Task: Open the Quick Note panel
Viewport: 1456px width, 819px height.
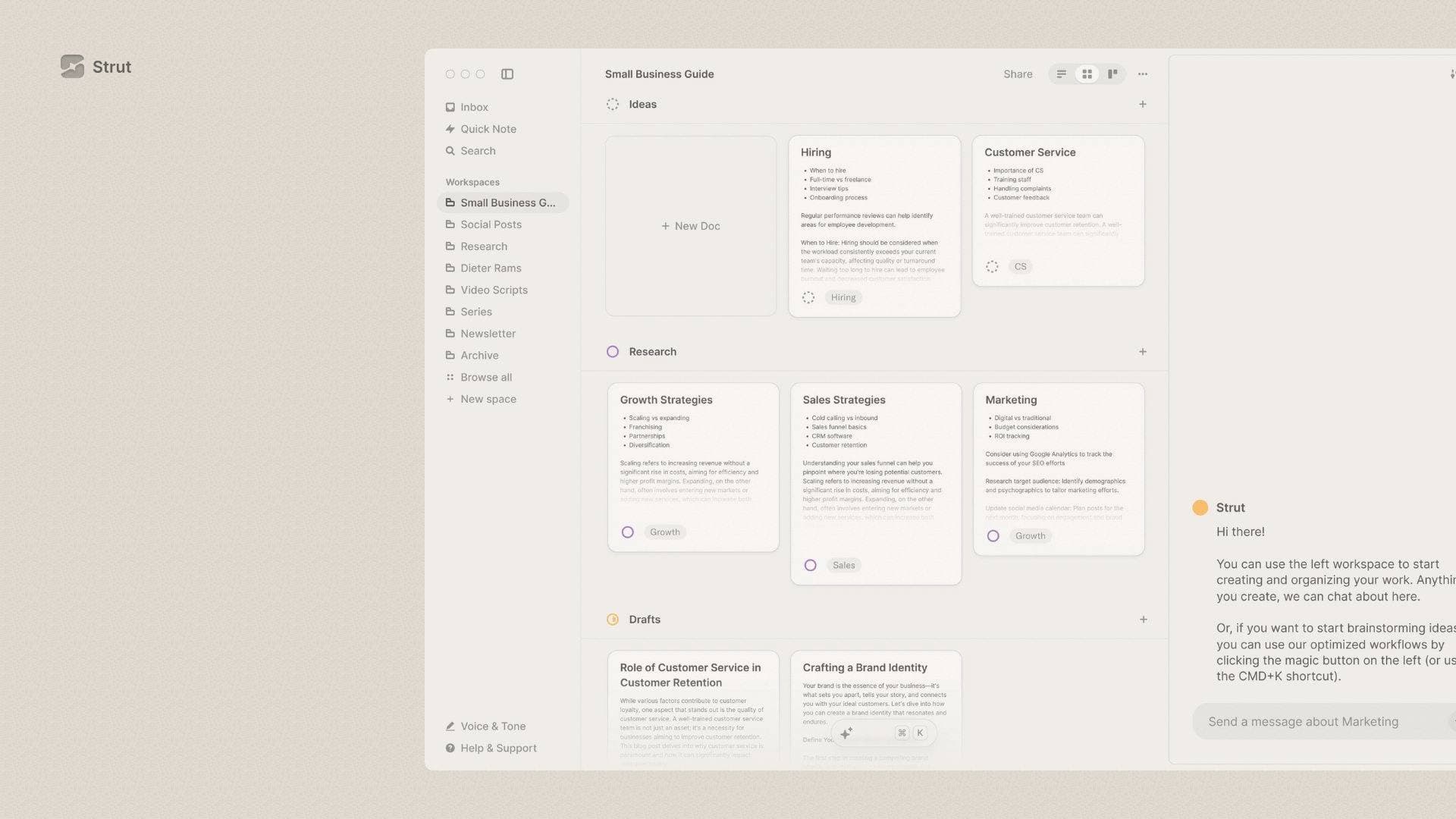Action: (488, 128)
